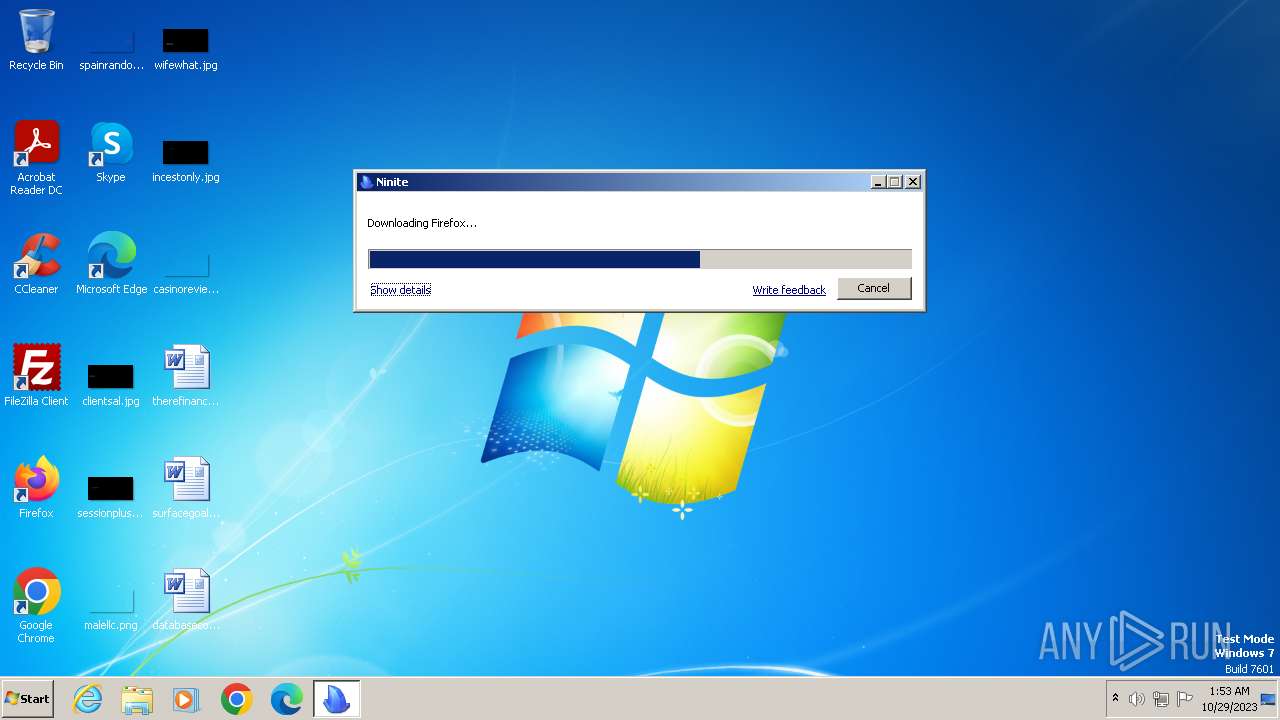Open Microsoft Edge from the taskbar
The image size is (1280, 720).
[x=286, y=699]
